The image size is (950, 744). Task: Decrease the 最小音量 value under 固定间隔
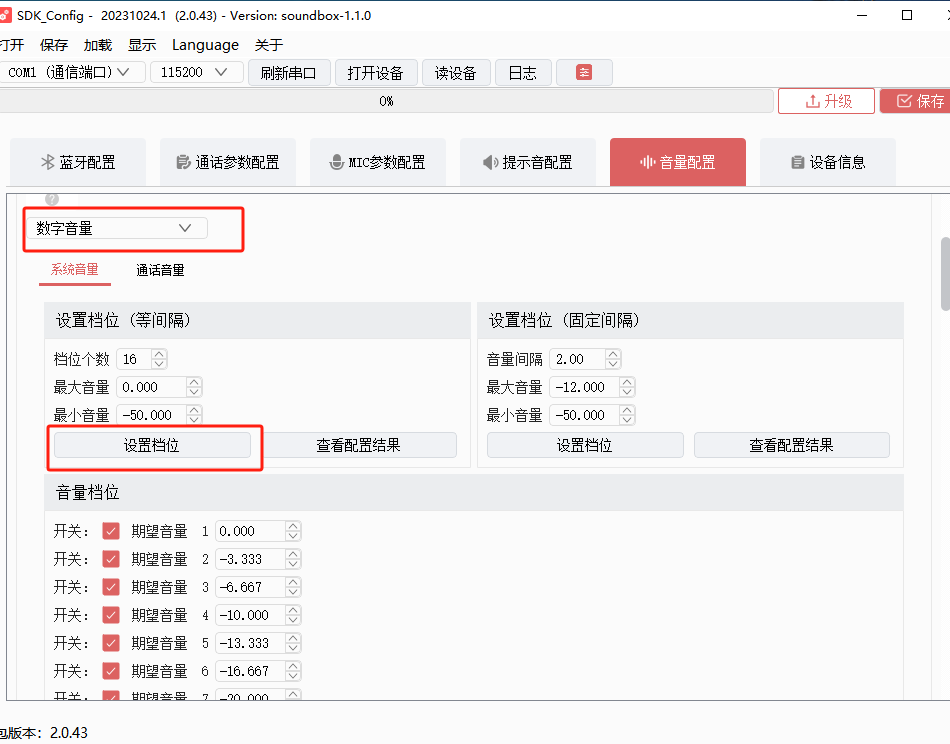[627, 420]
